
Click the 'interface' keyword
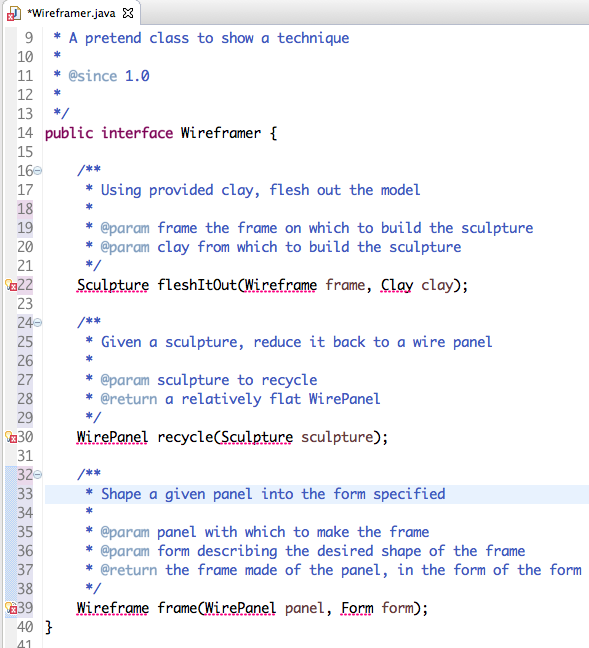tap(137, 133)
